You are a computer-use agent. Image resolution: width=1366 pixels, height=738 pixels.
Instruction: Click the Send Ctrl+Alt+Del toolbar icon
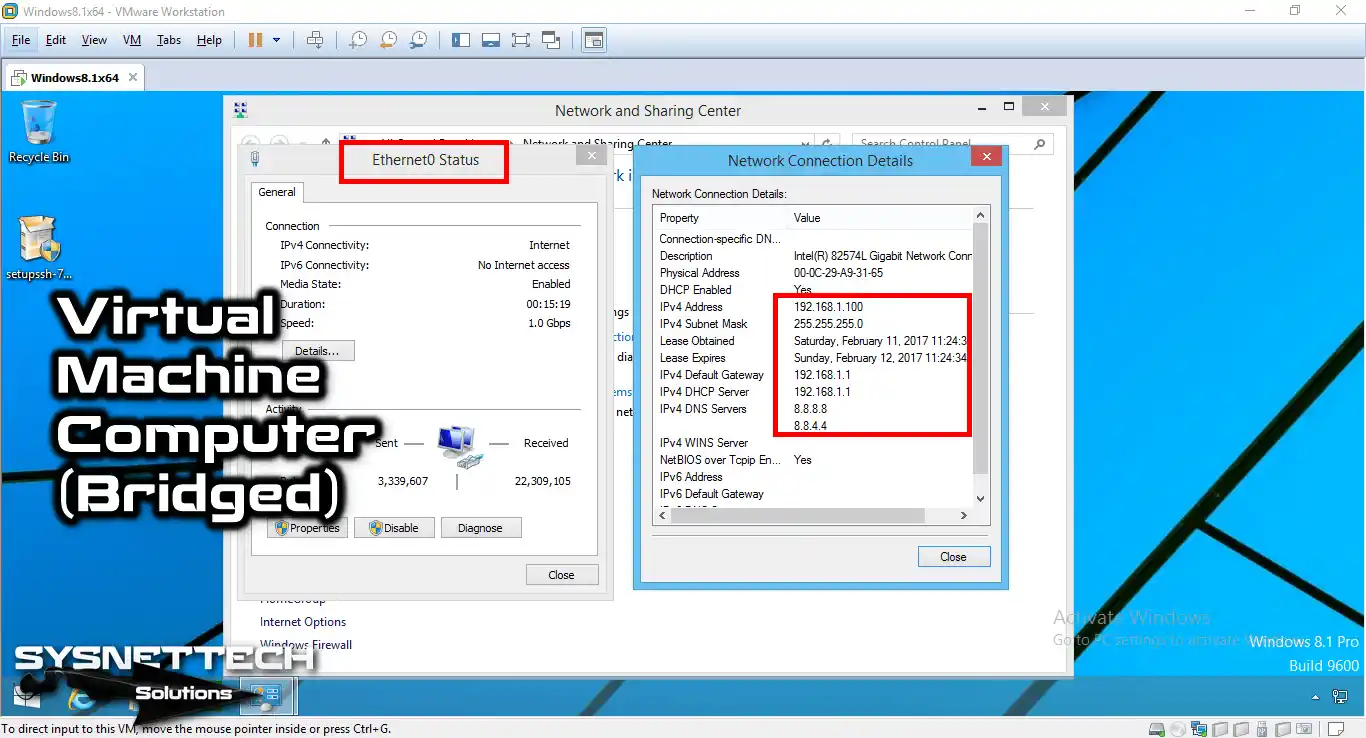point(315,40)
